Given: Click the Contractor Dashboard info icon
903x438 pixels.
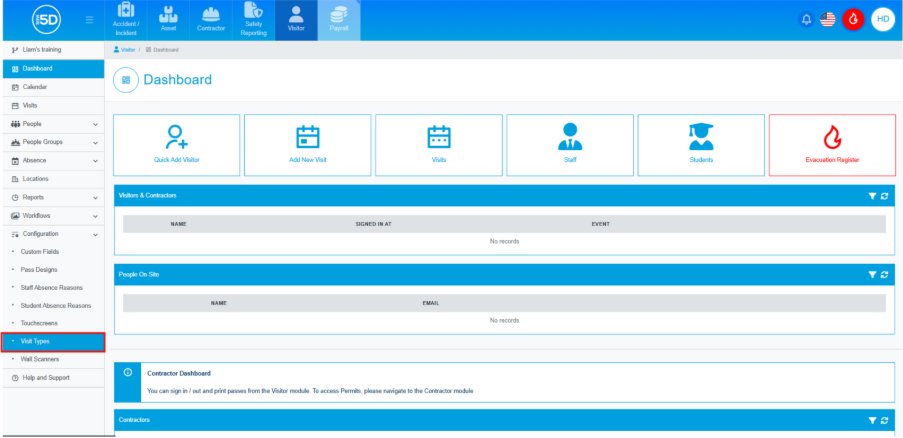Looking at the screenshot, I should point(128,372).
